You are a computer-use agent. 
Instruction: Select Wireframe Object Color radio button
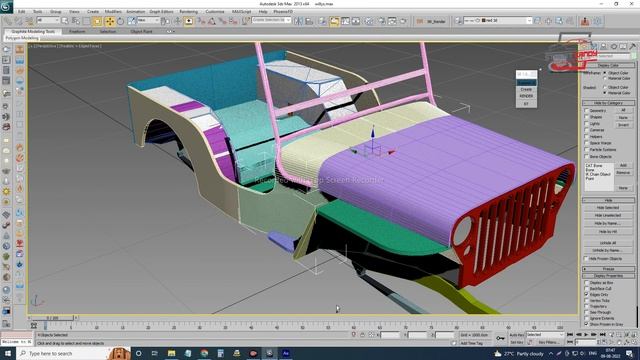[605, 73]
